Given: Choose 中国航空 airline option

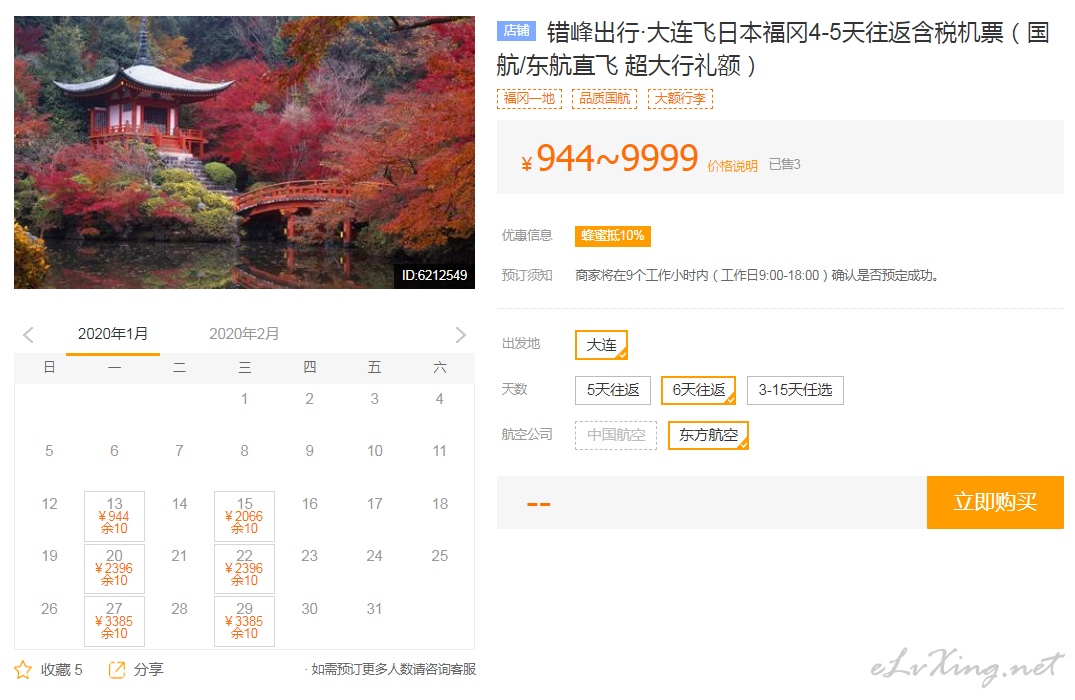Looking at the screenshot, I should click(616, 435).
